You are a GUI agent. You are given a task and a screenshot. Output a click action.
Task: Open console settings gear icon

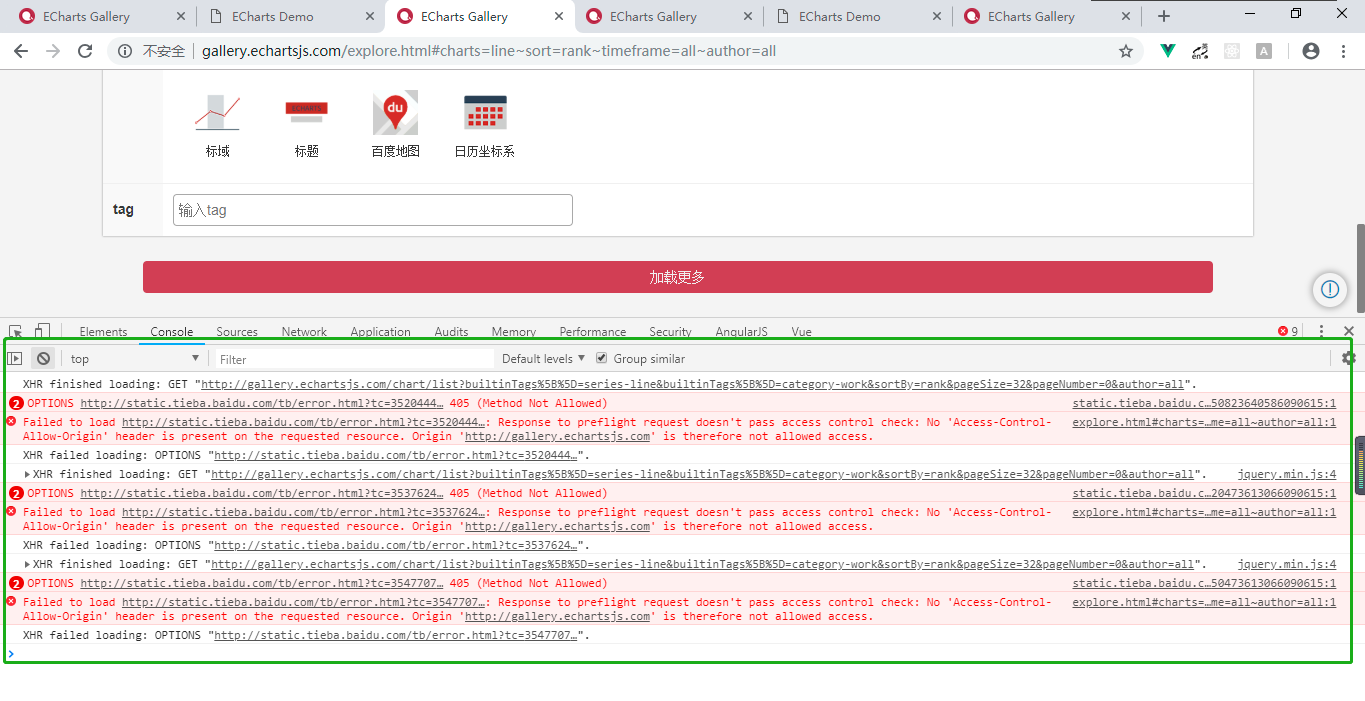[x=1349, y=358]
